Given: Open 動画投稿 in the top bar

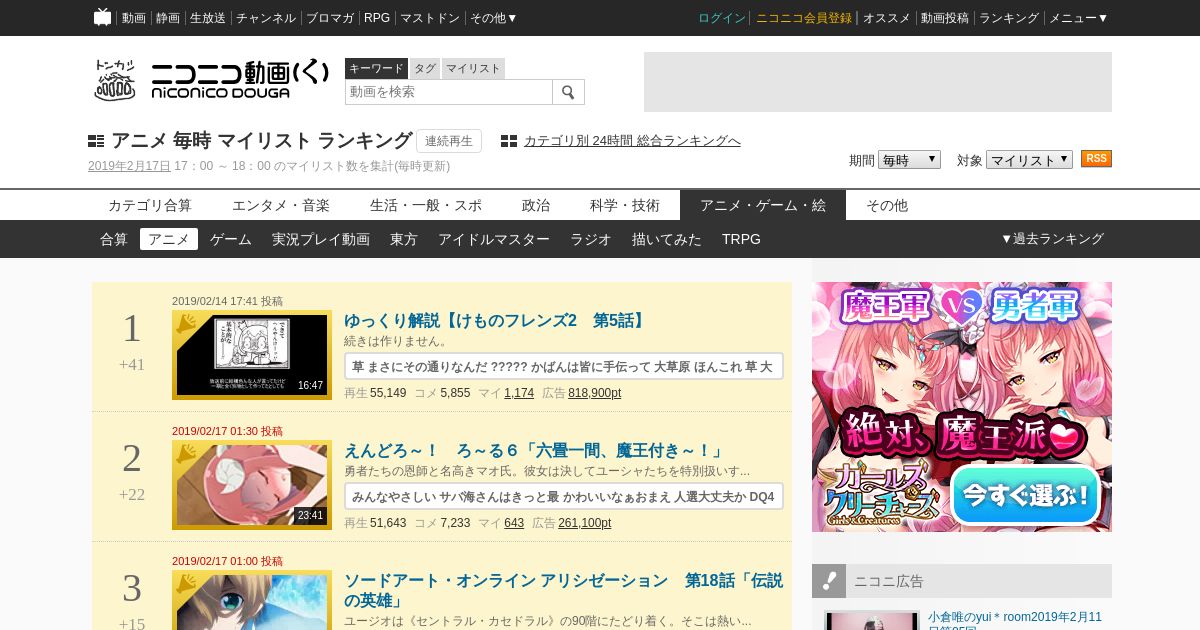Looking at the screenshot, I should (x=945, y=18).
